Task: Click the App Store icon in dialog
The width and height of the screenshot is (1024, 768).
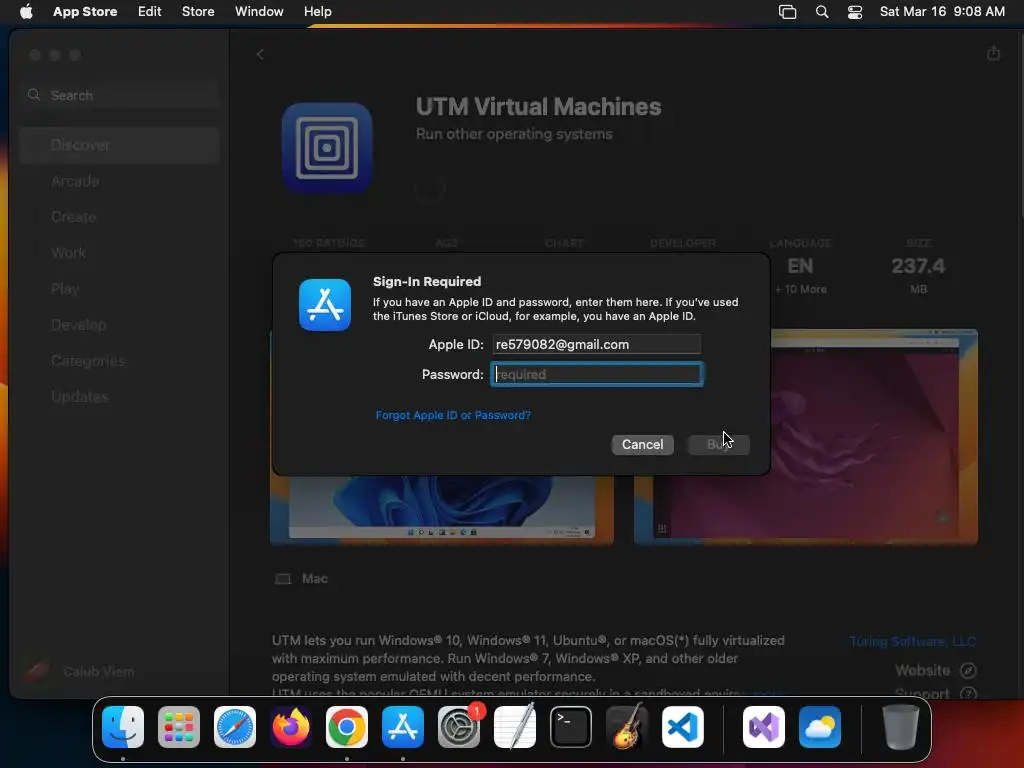Action: 325,305
